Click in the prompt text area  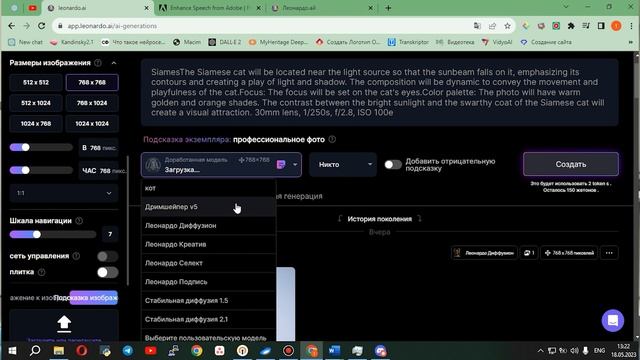(380, 92)
